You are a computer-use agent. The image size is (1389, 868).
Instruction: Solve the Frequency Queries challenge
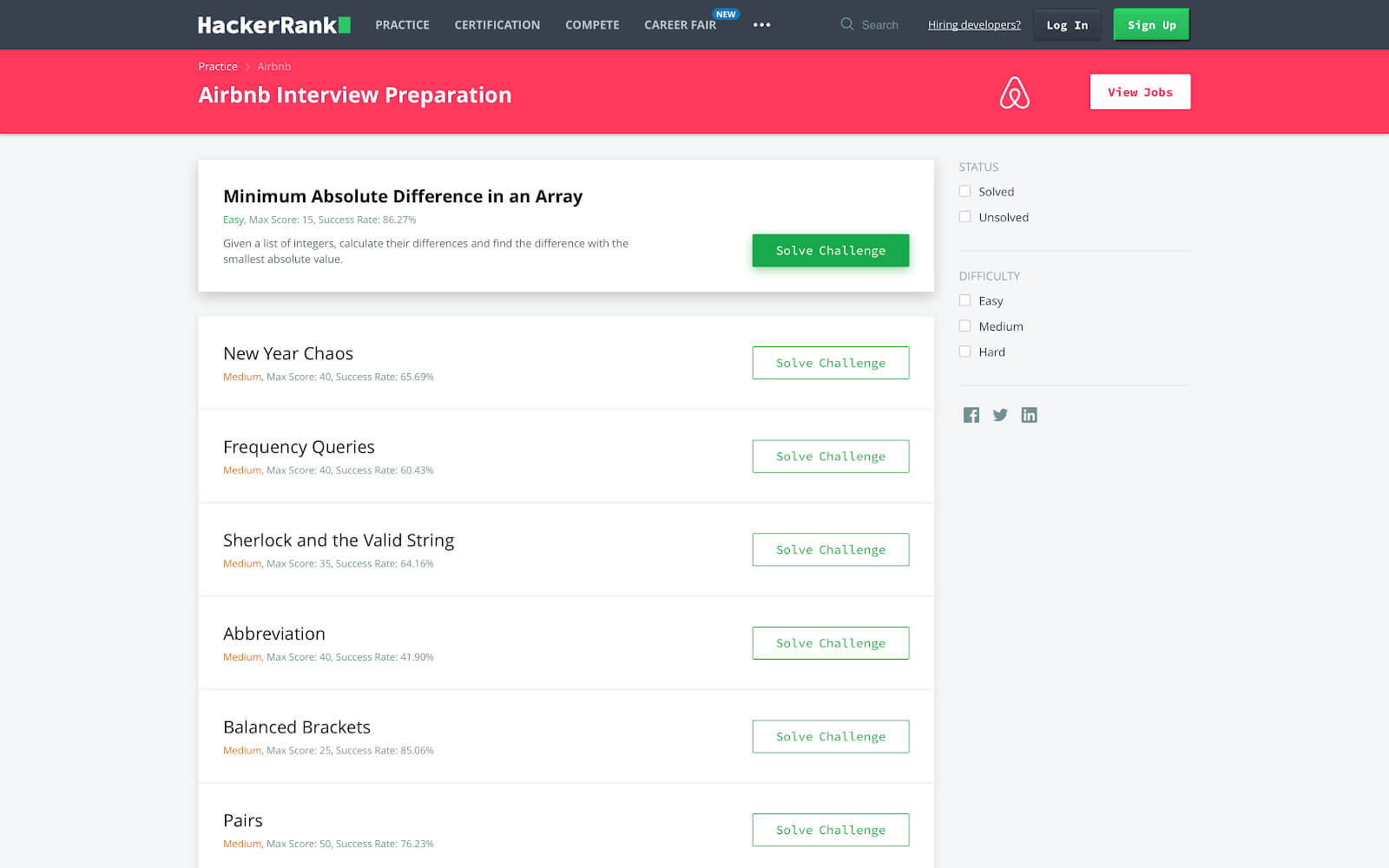coord(831,457)
